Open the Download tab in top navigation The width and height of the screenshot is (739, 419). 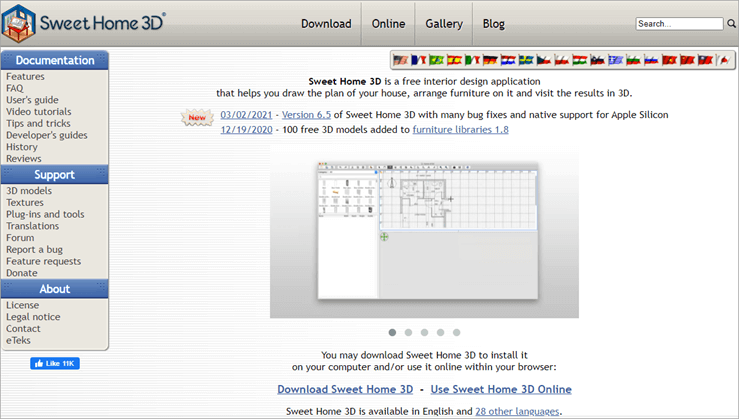point(326,24)
